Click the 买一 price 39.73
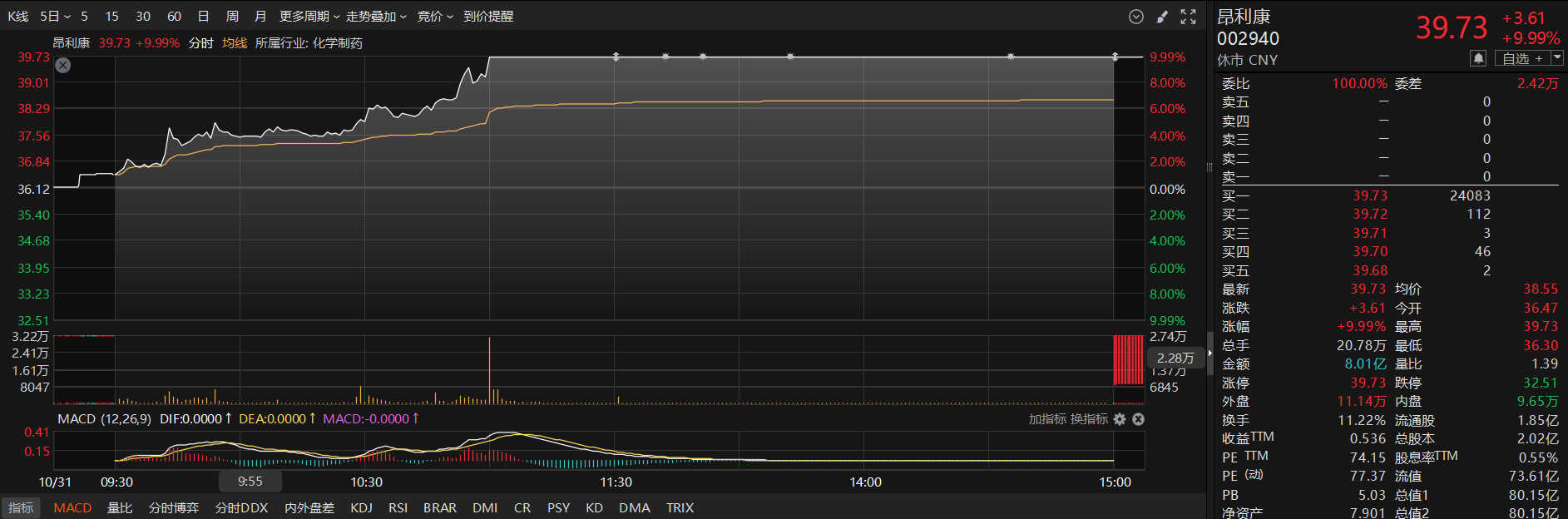1568x519 pixels. click(1370, 195)
